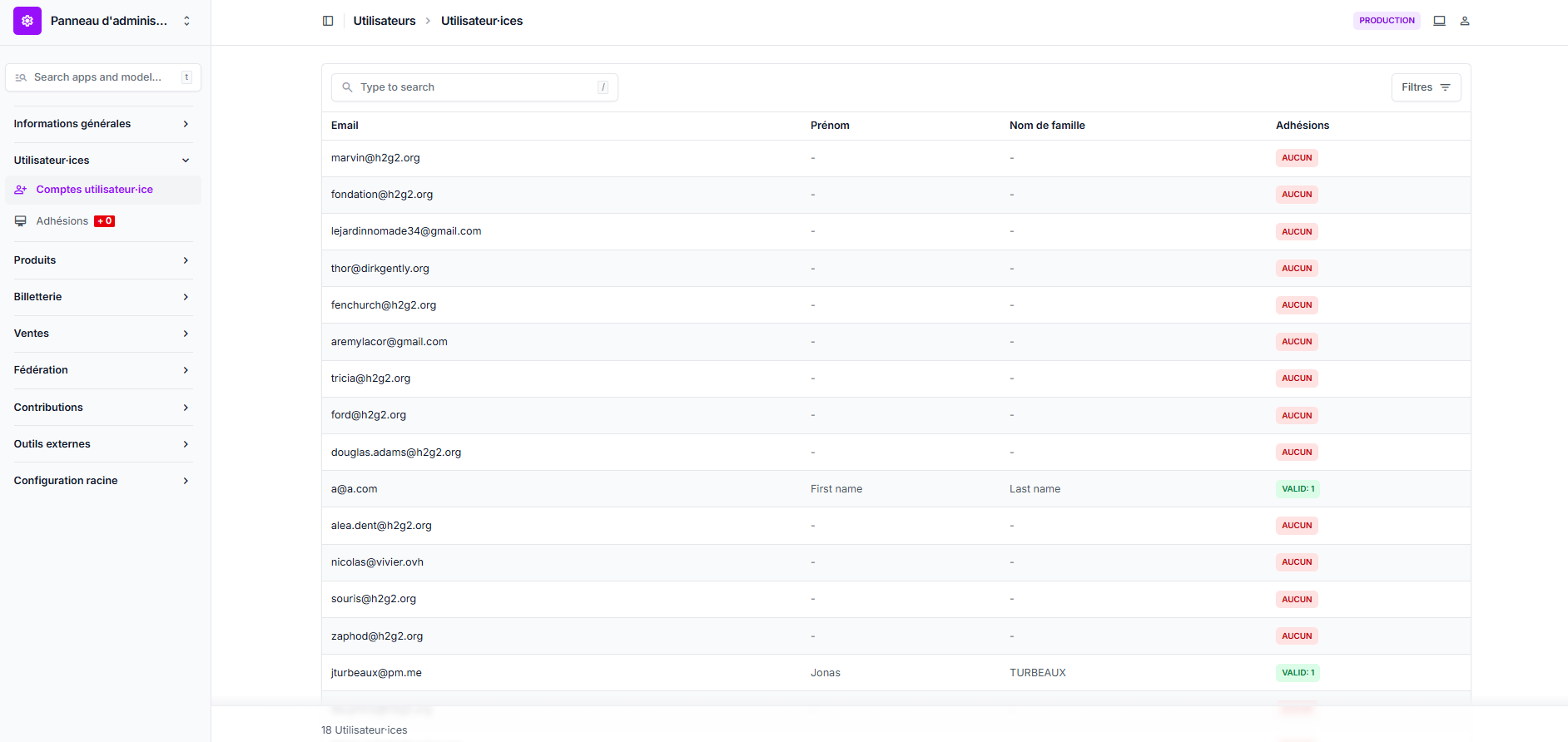The height and width of the screenshot is (742, 1568).
Task: Click the Adhésions sidebar icon
Action: pos(21,221)
